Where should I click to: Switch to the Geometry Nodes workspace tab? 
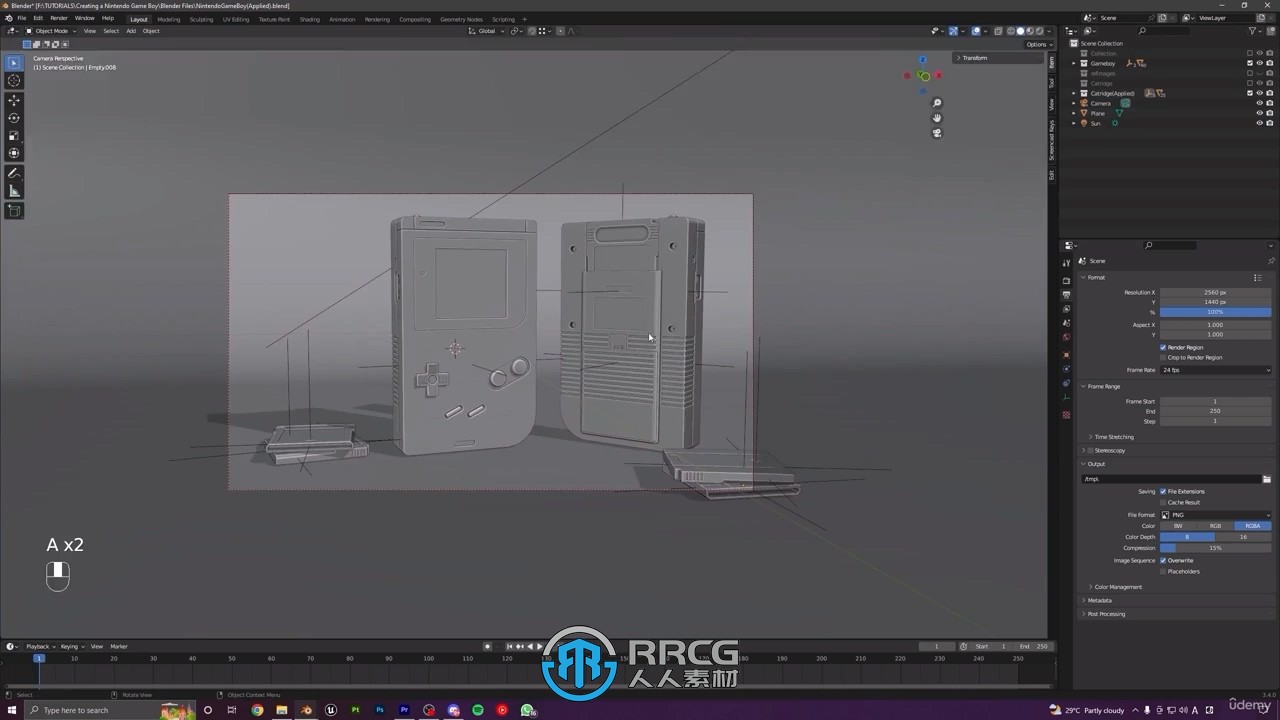(x=461, y=19)
